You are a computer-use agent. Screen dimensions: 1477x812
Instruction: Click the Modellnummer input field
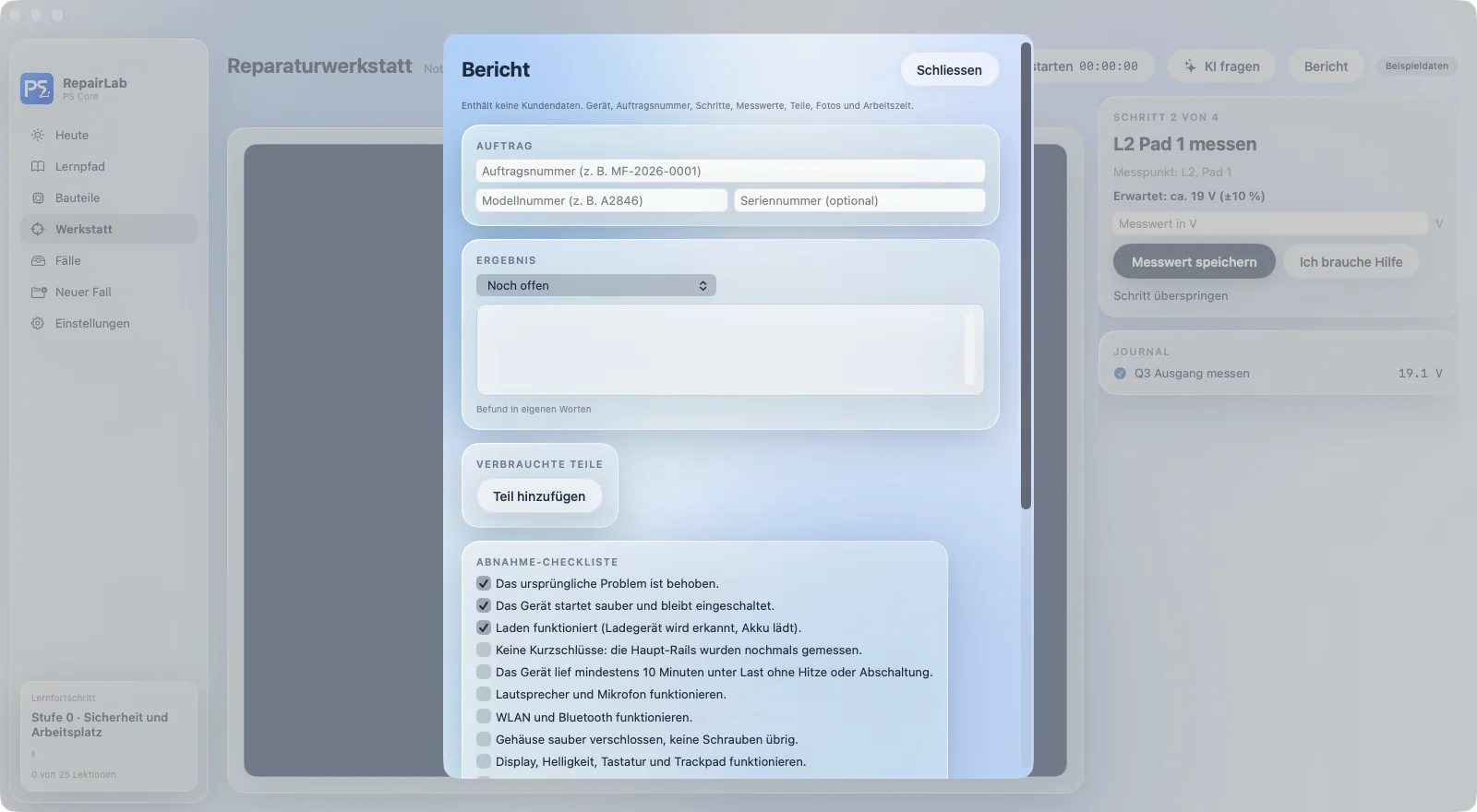(x=602, y=200)
